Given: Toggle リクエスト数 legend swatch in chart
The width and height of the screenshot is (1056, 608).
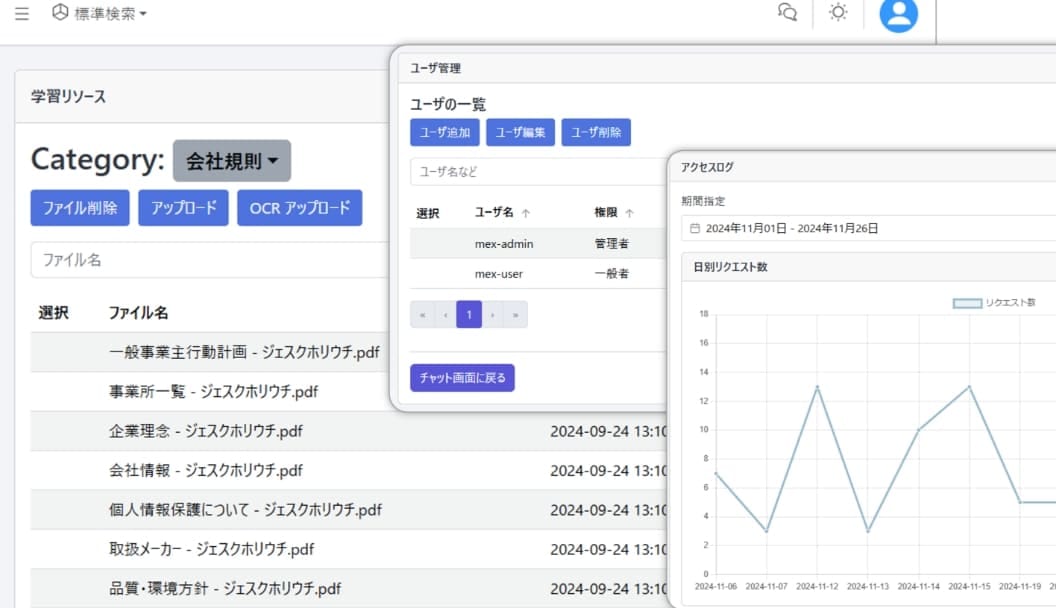Looking at the screenshot, I should pyautogui.click(x=966, y=302).
